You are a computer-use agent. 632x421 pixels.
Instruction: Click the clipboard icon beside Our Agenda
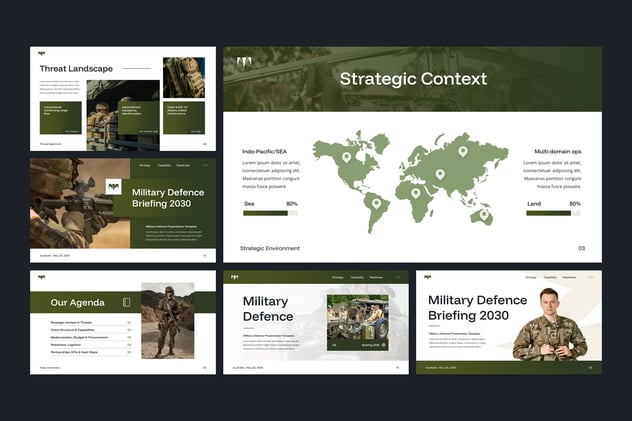point(127,302)
